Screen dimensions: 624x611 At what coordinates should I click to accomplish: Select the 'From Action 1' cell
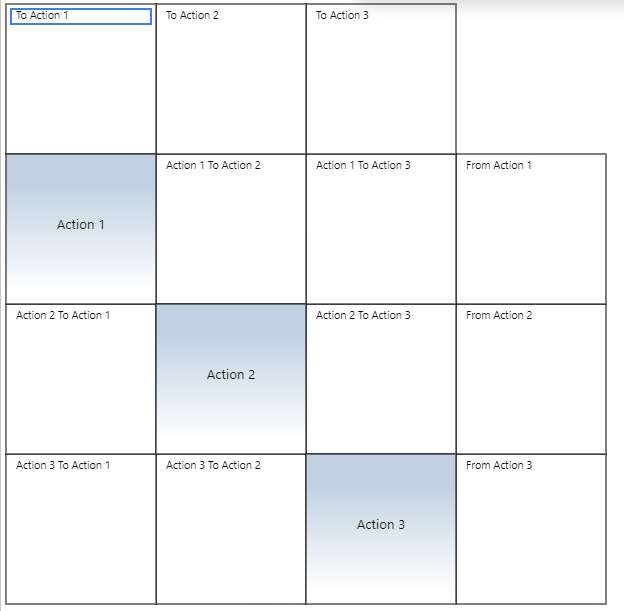click(531, 230)
